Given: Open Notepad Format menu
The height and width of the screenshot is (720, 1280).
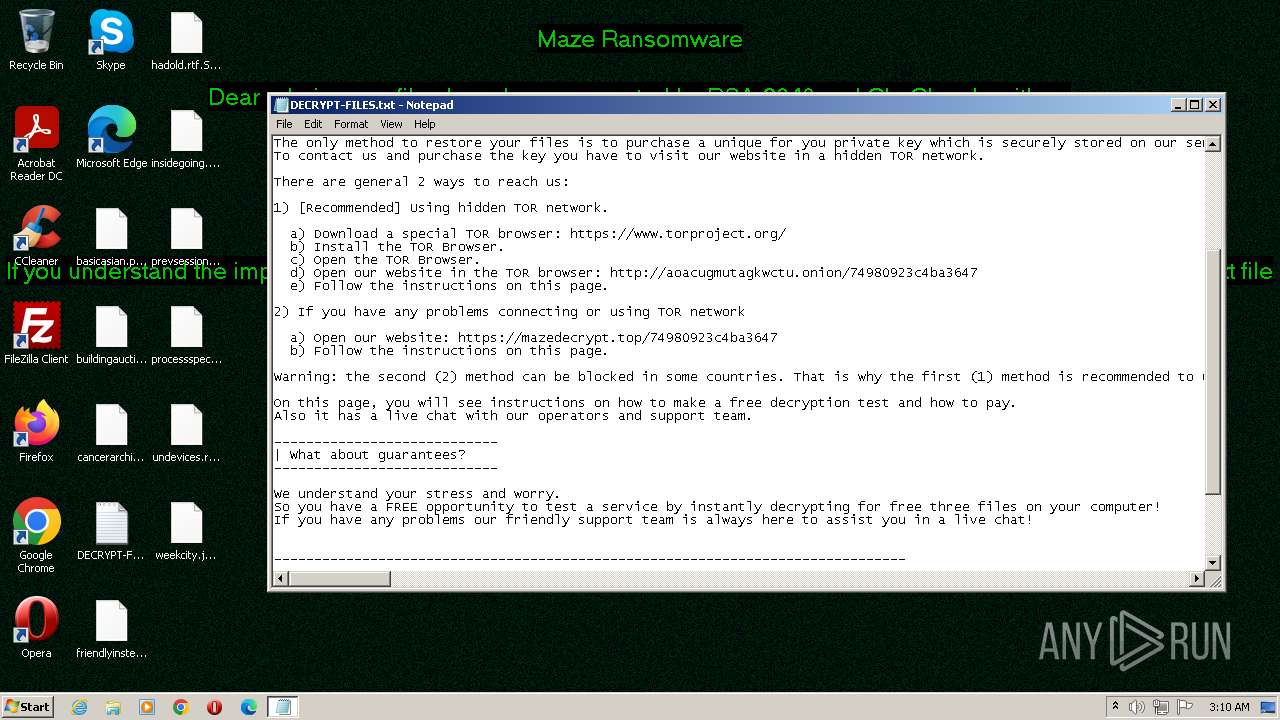Looking at the screenshot, I should tap(351, 124).
